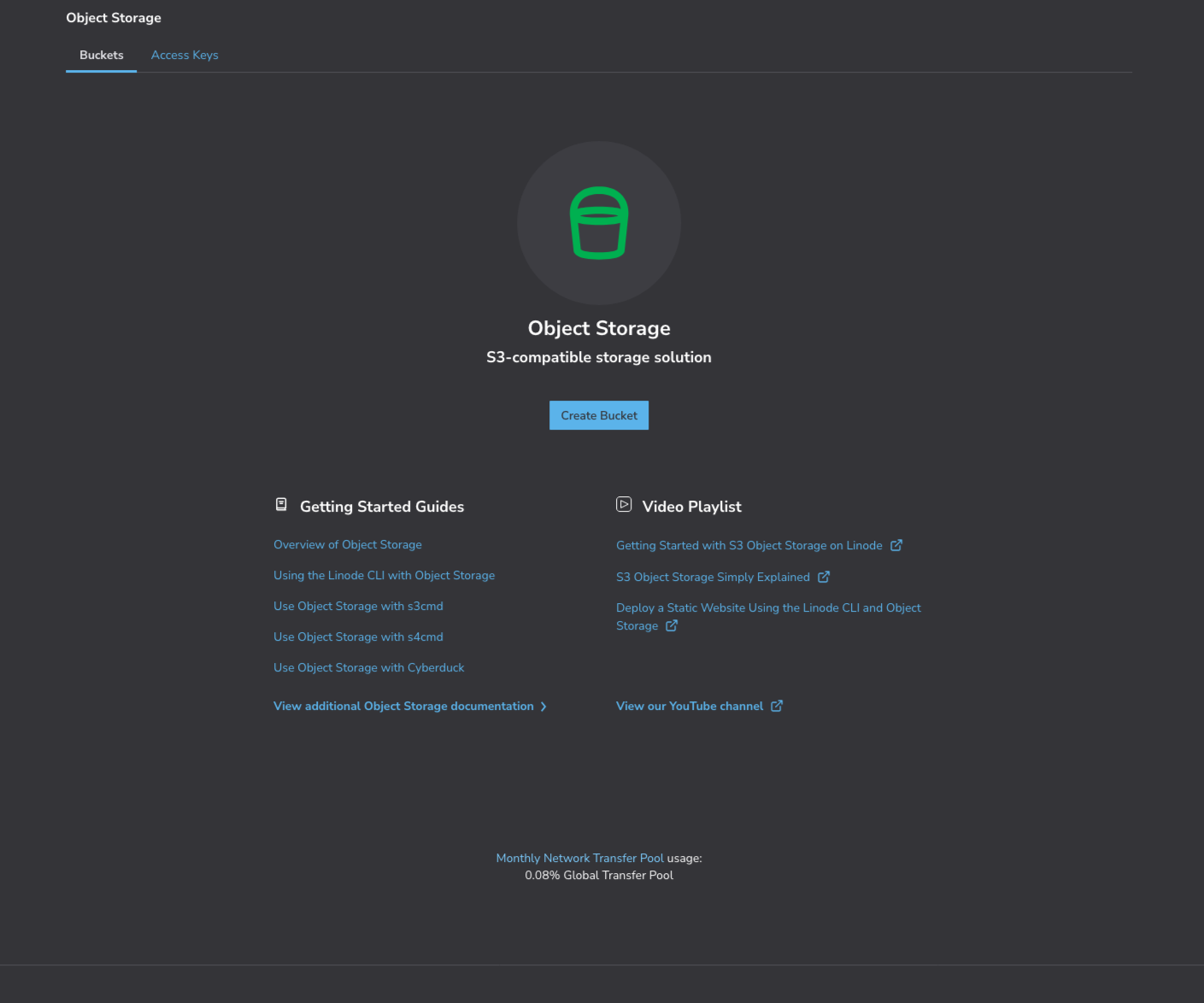Viewport: 1204px width, 1003px height.
Task: Click external link icon after Deploy Static Website
Action: click(x=672, y=625)
